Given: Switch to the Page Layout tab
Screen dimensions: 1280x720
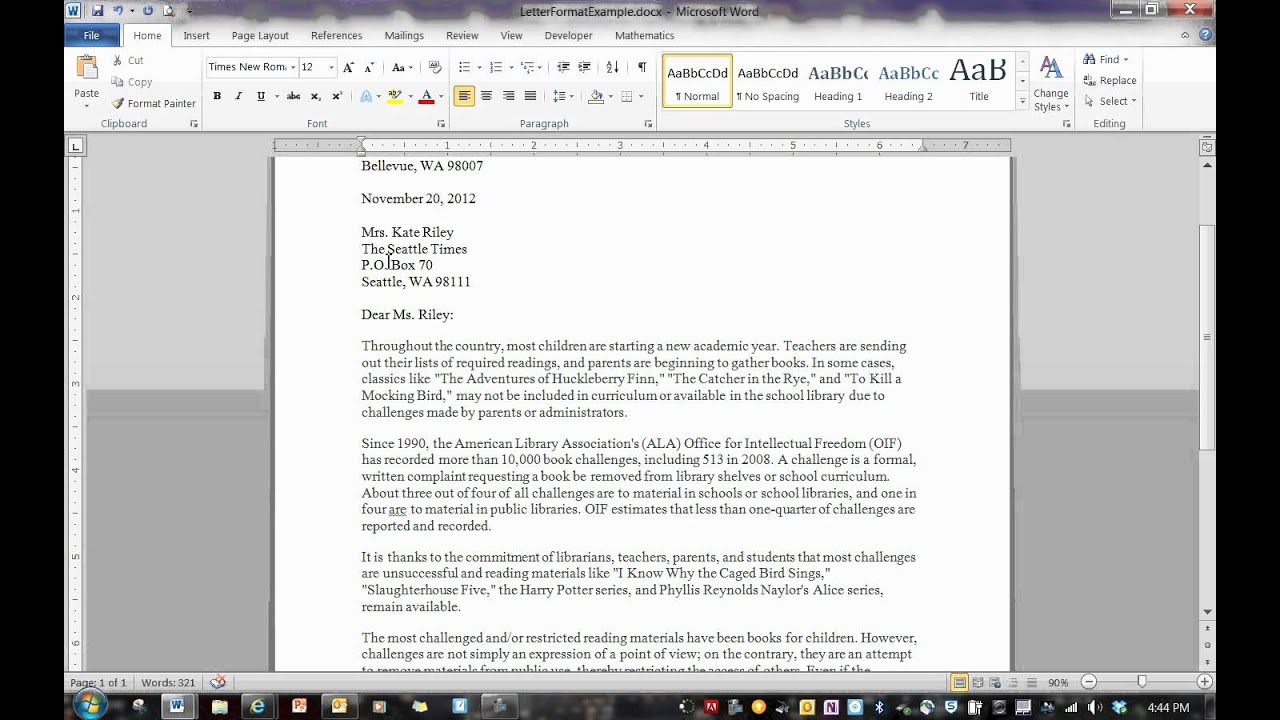Looking at the screenshot, I should (x=260, y=35).
